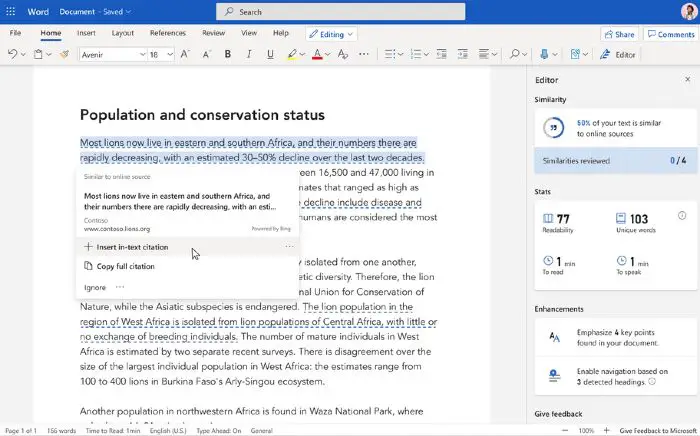Open the Editing mode dropdown
The image size is (700, 436).
tap(331, 34)
